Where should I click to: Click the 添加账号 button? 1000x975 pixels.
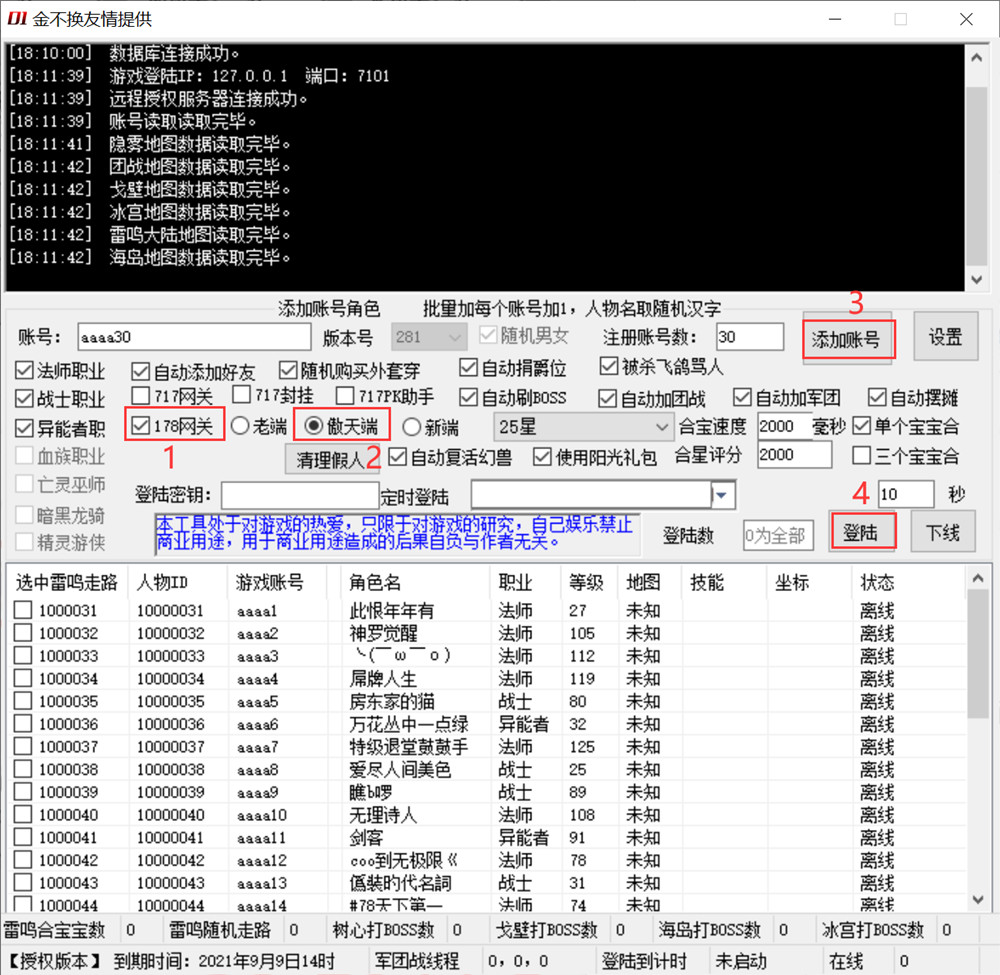tap(846, 339)
